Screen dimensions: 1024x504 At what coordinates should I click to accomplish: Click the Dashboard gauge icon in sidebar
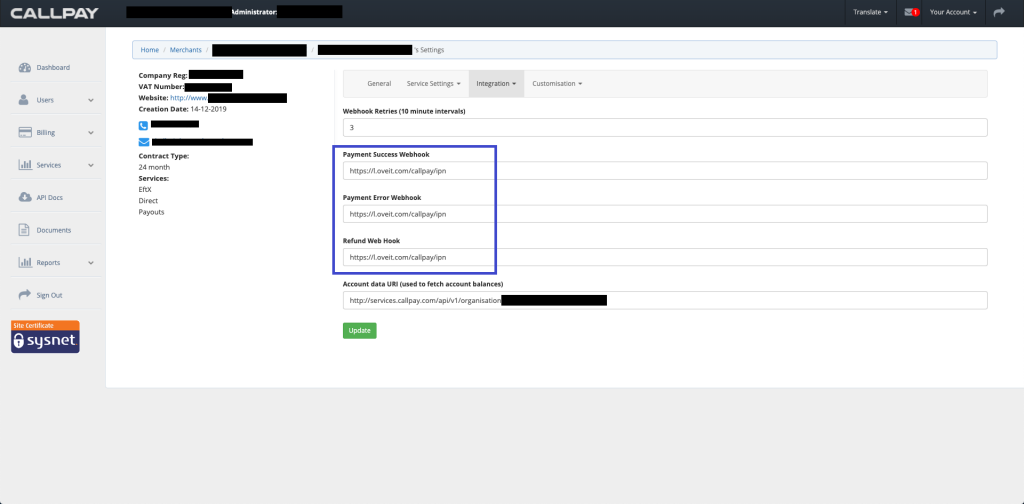[x=25, y=68]
